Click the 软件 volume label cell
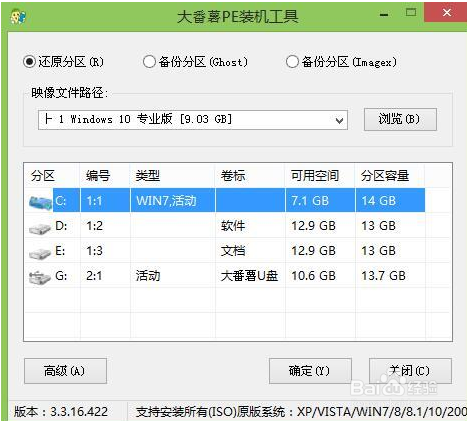 233,226
